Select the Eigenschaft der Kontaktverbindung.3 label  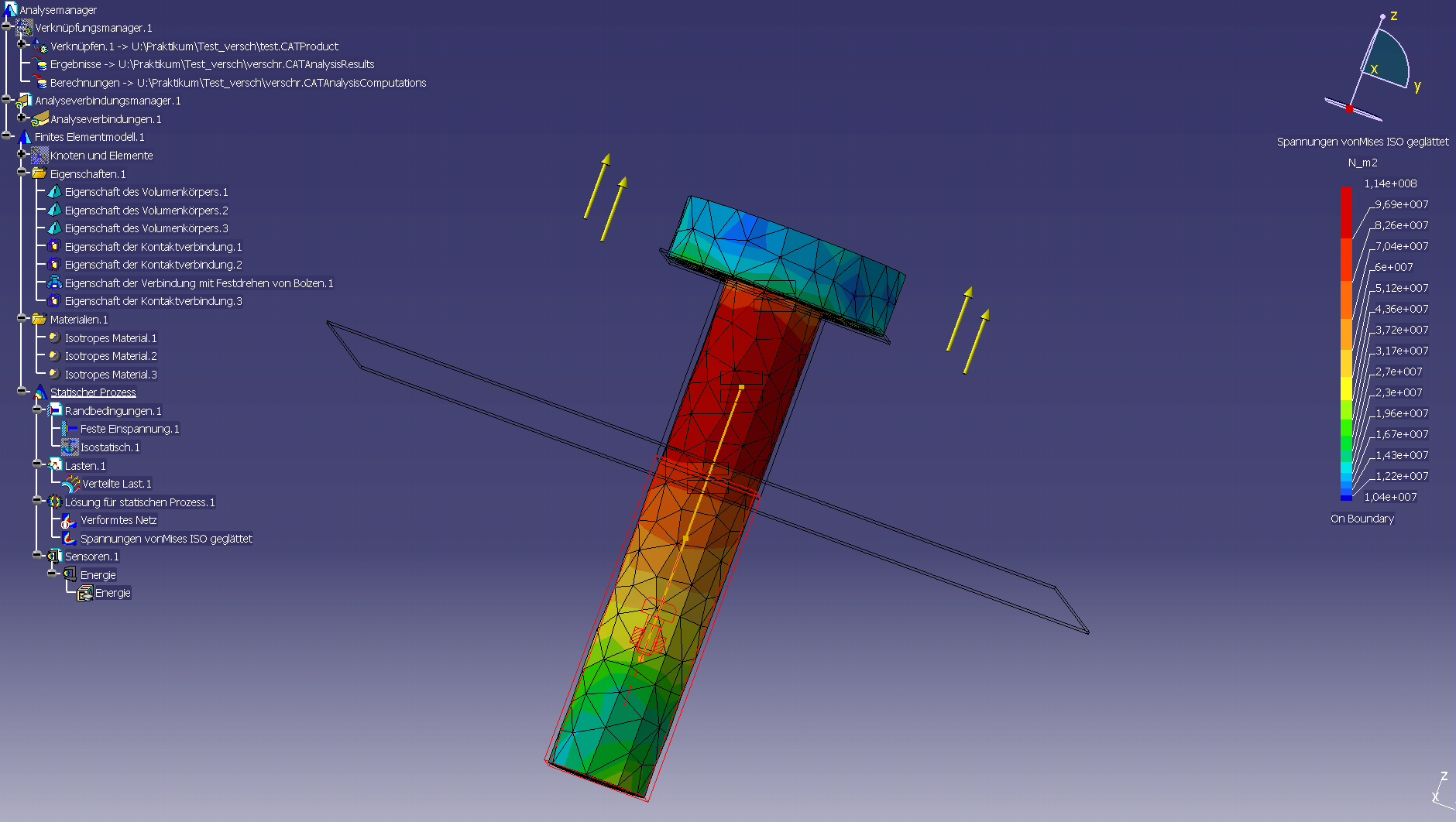[153, 301]
